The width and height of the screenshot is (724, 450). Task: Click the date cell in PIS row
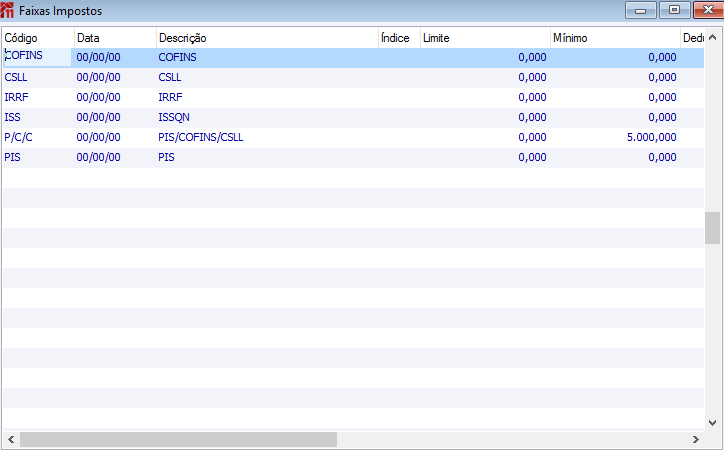coord(98,157)
